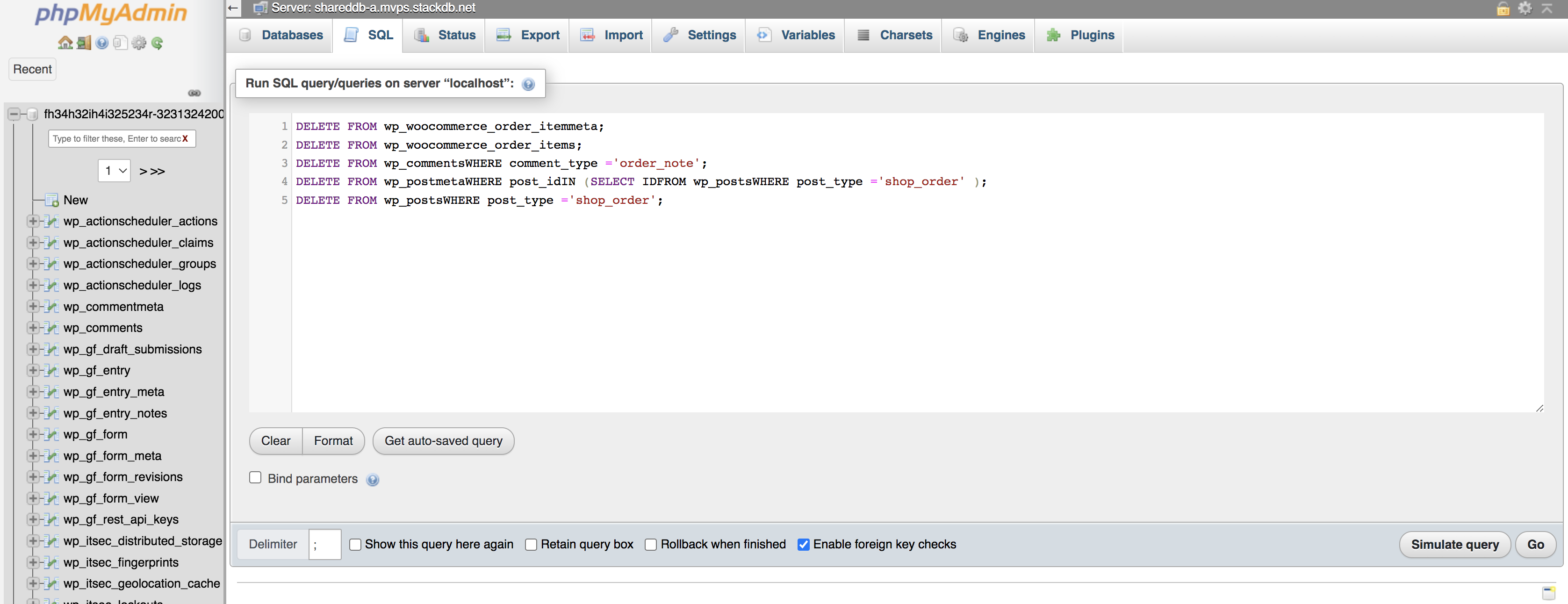1568x604 pixels.
Task: Click the Format button
Action: [334, 441]
